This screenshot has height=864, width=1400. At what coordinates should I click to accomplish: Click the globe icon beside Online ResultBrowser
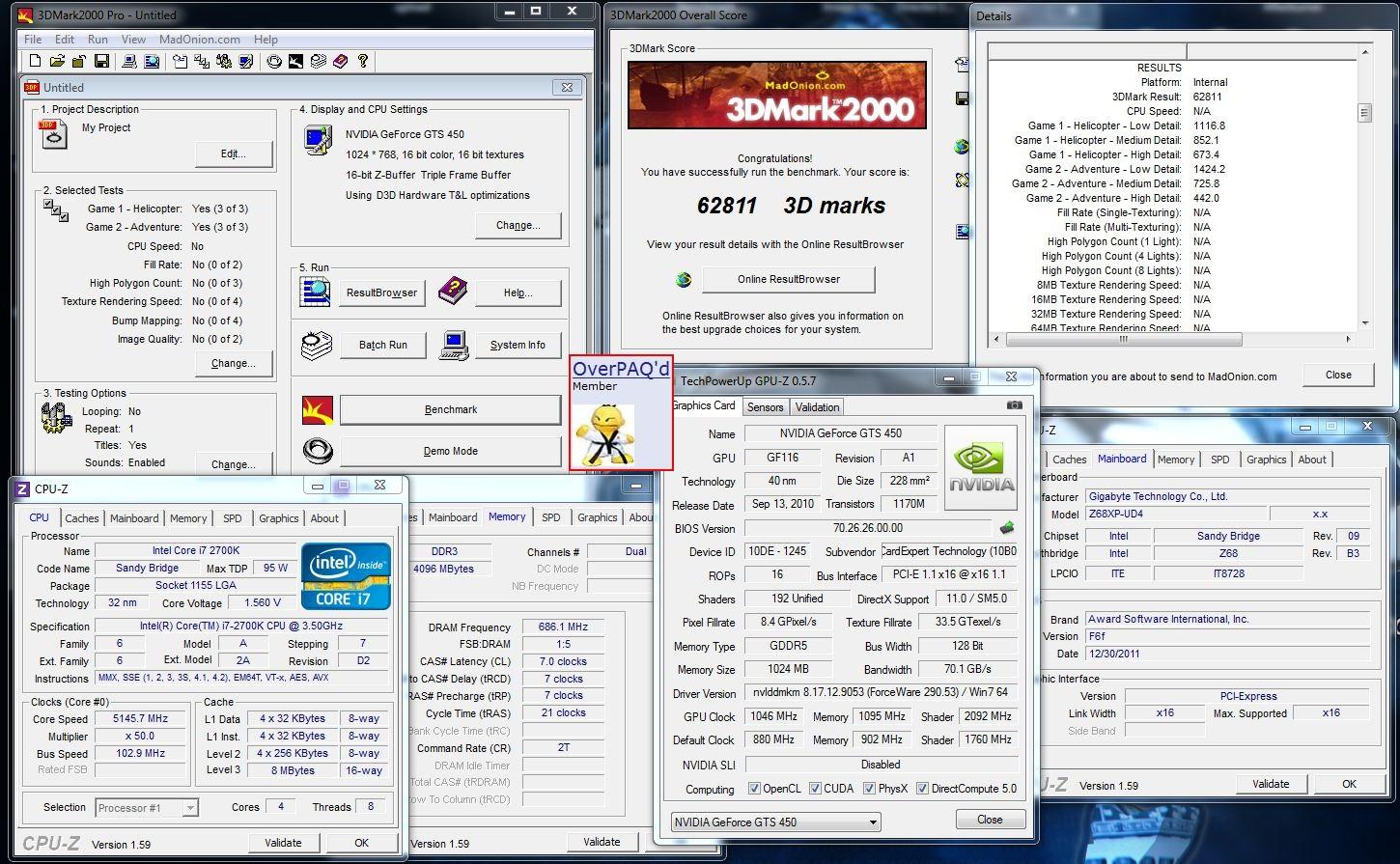(684, 280)
